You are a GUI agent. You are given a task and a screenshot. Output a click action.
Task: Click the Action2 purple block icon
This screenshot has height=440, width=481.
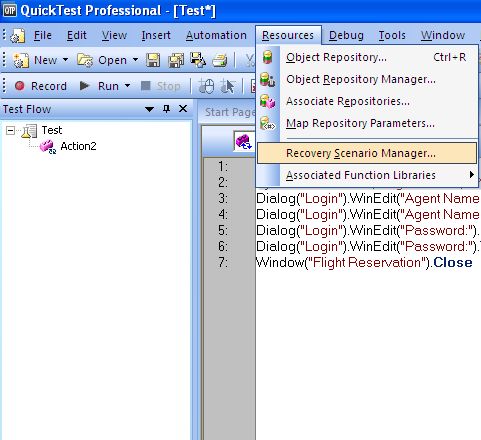48,147
